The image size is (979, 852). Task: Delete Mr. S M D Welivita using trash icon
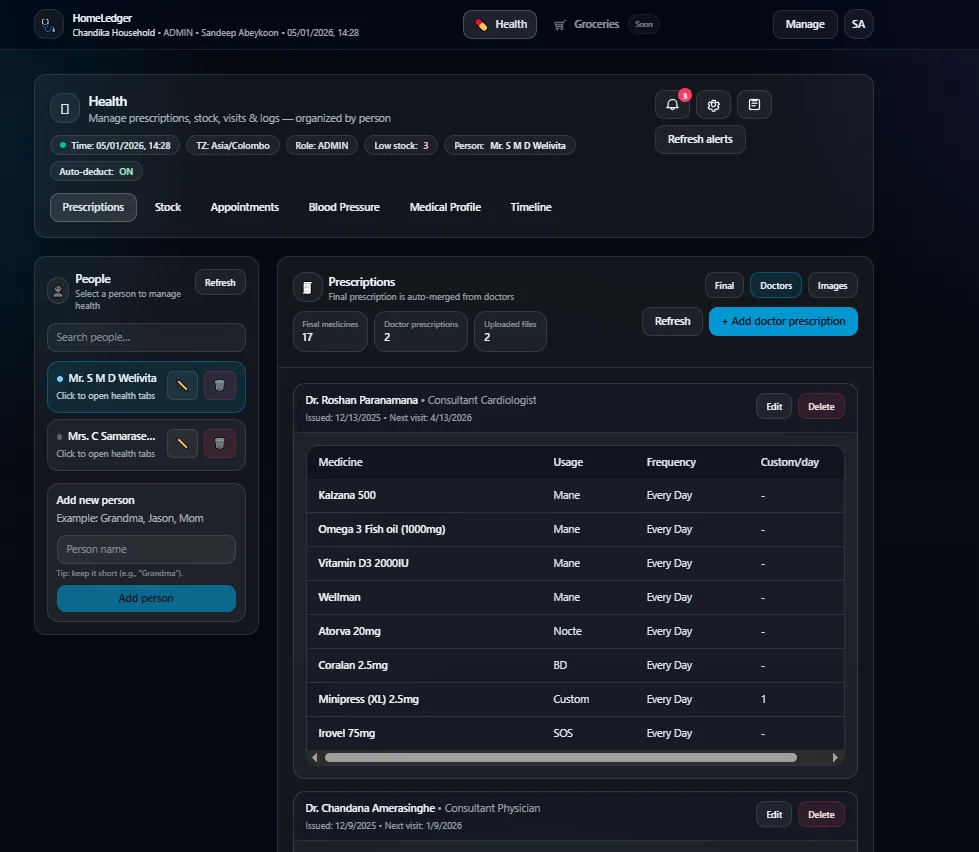[220, 385]
